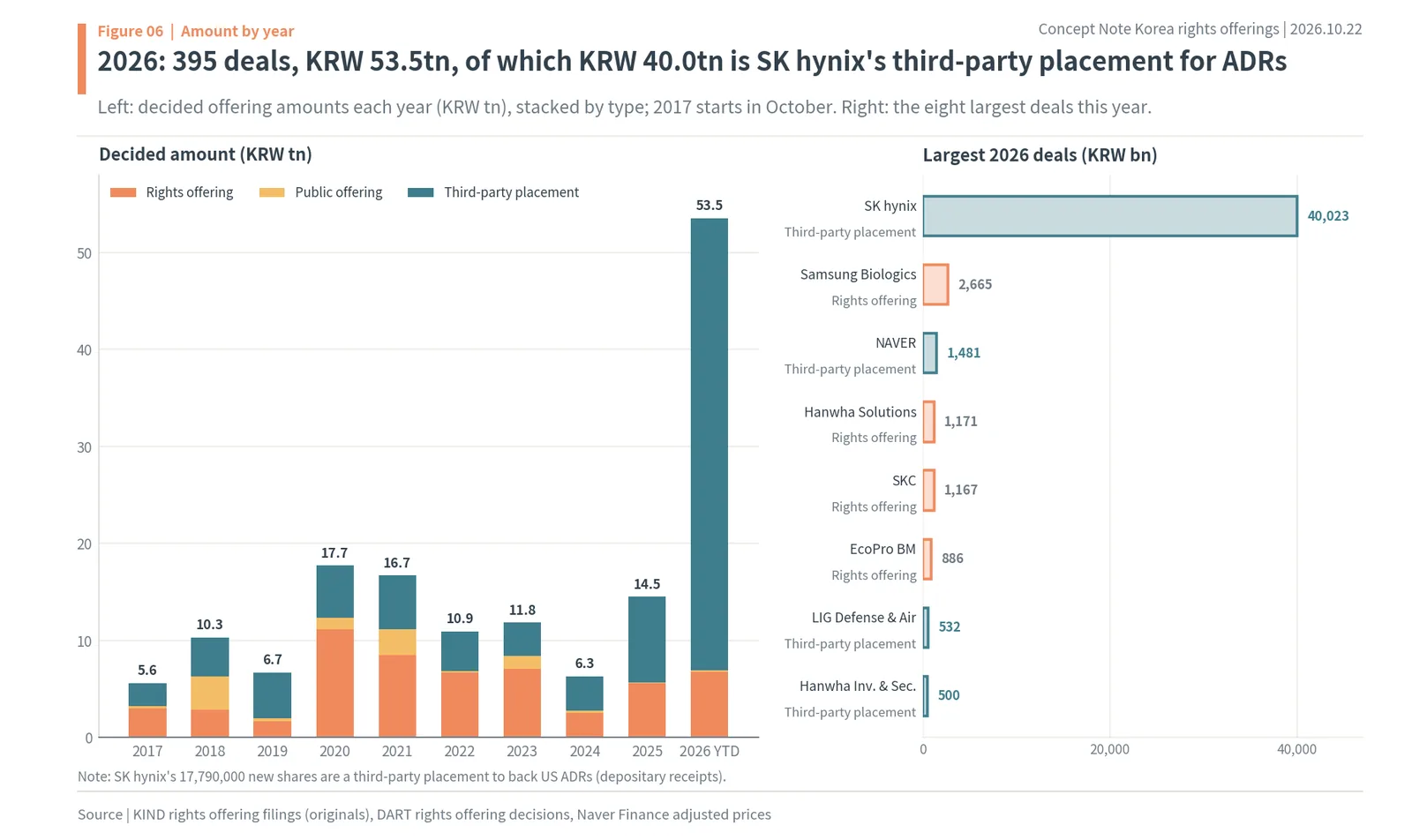Click the '1,167' value label
The width and height of the screenshot is (1412, 840).
(x=961, y=490)
